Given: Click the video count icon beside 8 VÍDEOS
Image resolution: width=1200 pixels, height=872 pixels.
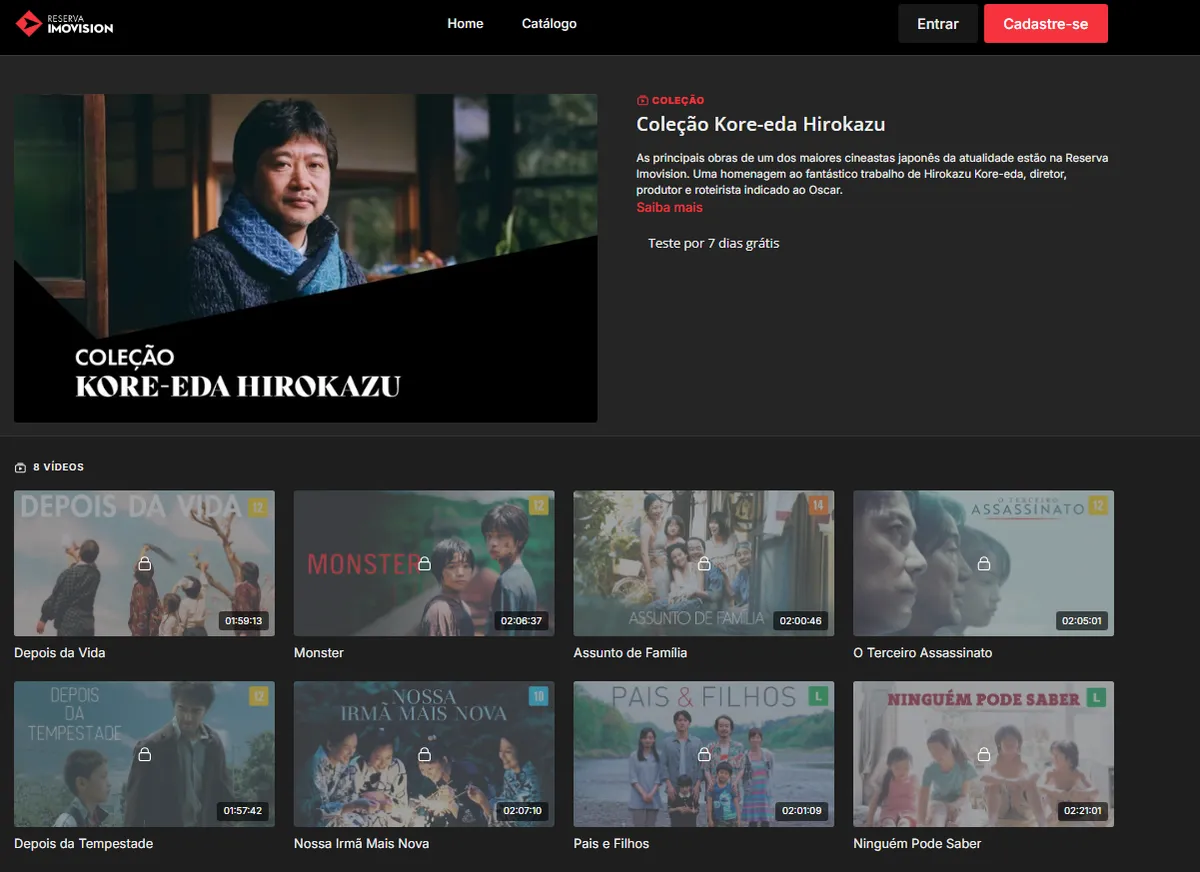Looking at the screenshot, I should 20,467.
